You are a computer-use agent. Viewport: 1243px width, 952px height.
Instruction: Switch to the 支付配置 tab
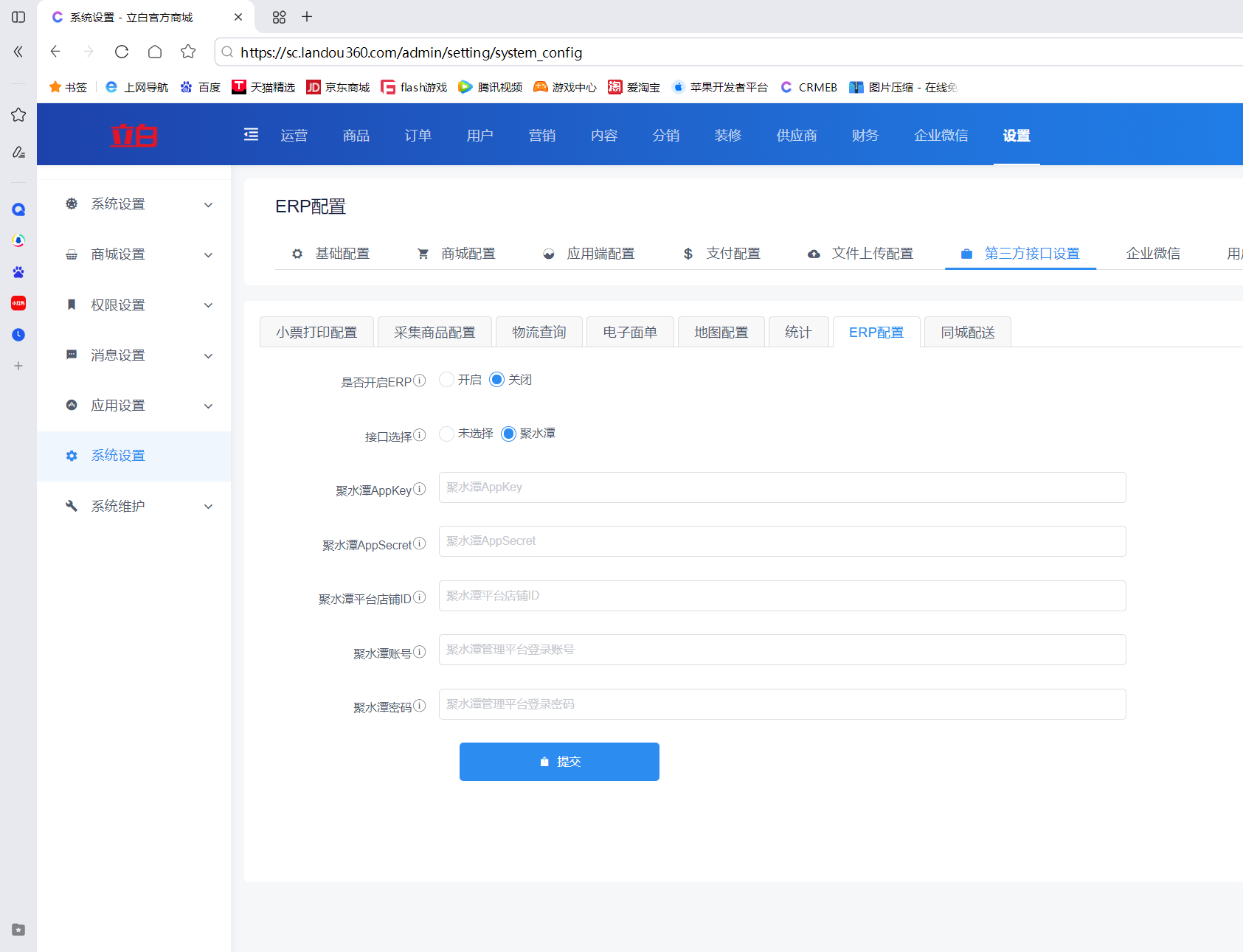point(721,254)
